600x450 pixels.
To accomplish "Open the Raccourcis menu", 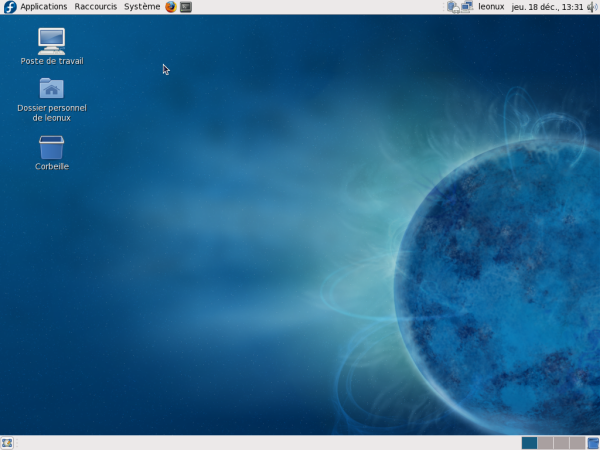I will pyautogui.click(x=96, y=7).
